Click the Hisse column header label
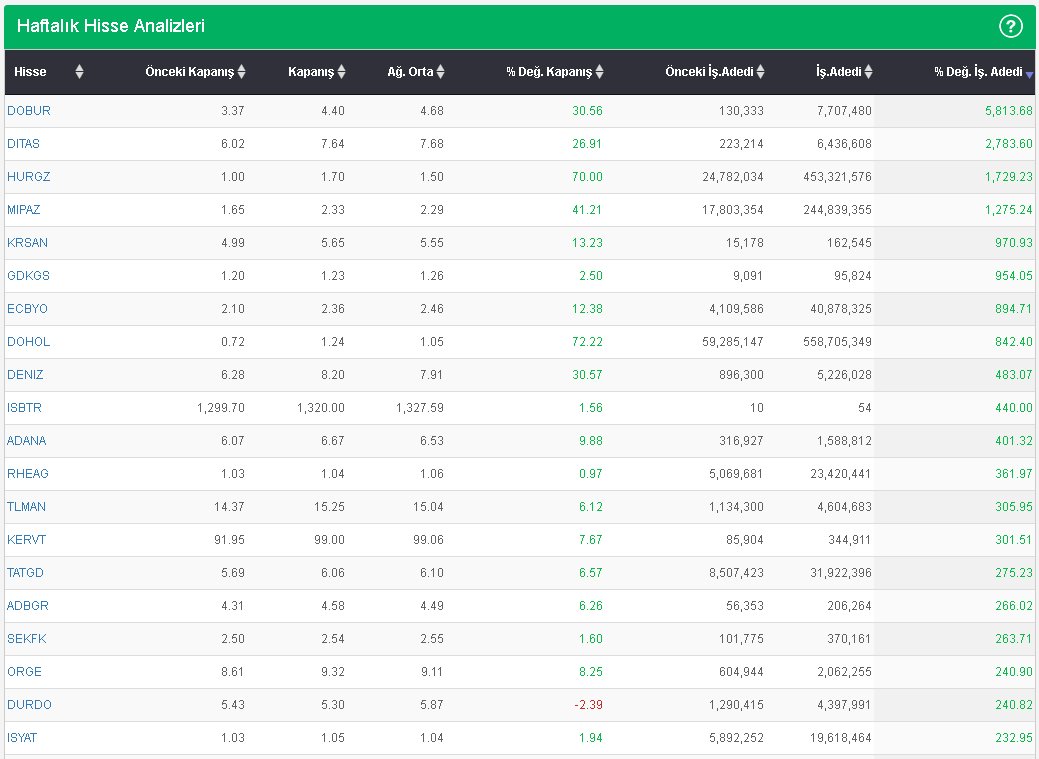The height and width of the screenshot is (759, 1039). 30,72
